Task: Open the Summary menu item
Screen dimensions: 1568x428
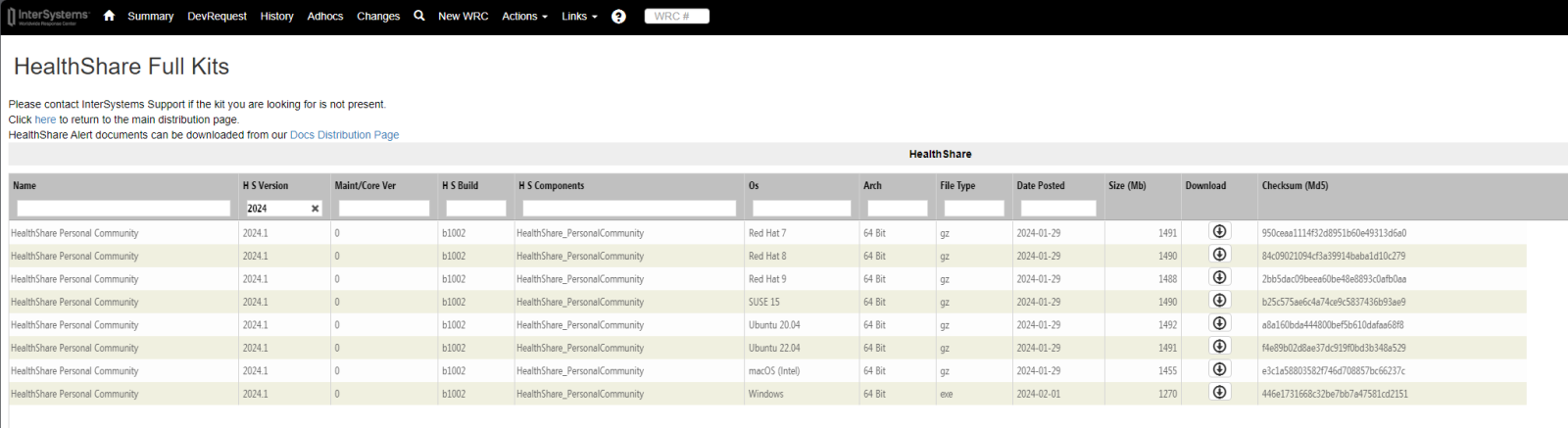Action: 150,17
